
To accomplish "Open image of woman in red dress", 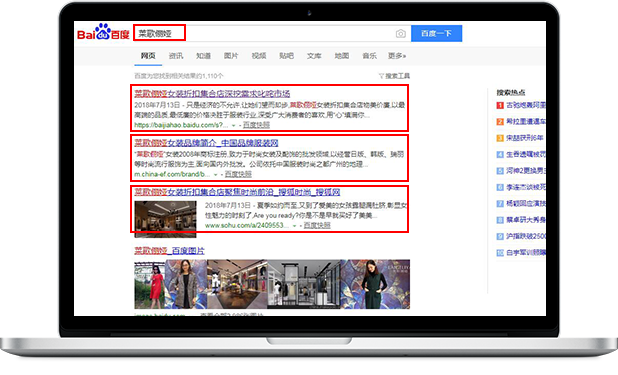I will click(x=149, y=284).
